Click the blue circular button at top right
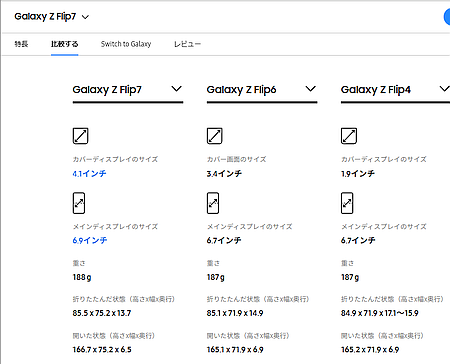Screen dimensions: 450x364 point(447,17)
